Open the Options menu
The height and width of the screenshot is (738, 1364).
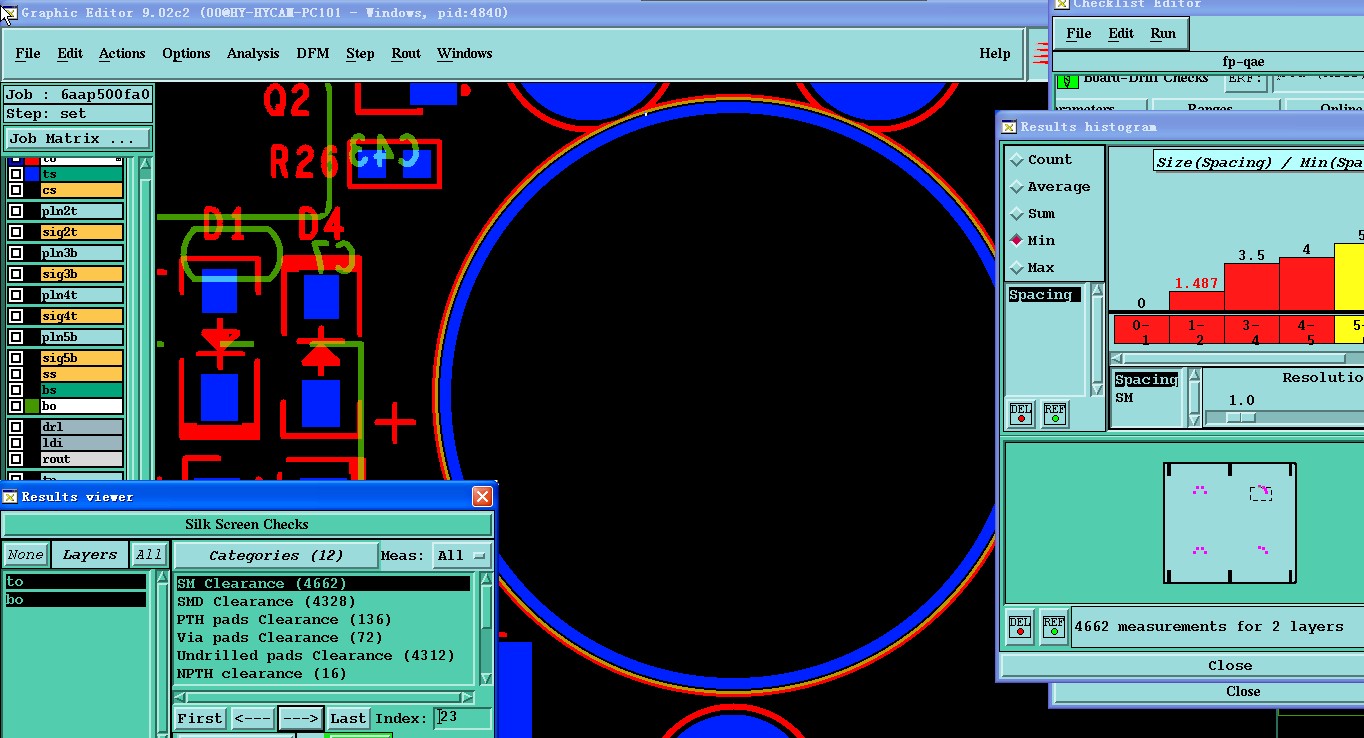[x=186, y=54]
